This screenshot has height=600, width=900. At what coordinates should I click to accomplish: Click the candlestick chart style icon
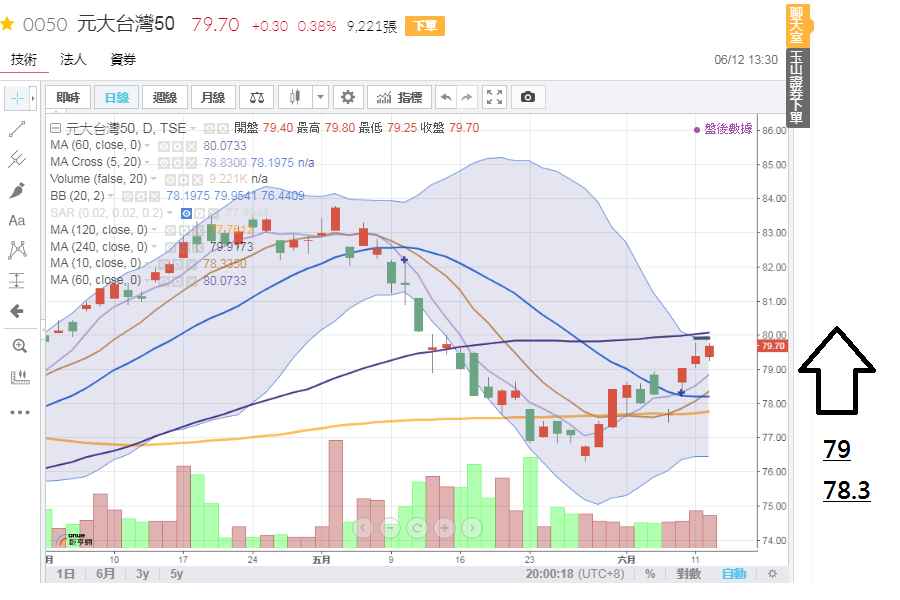(x=295, y=98)
